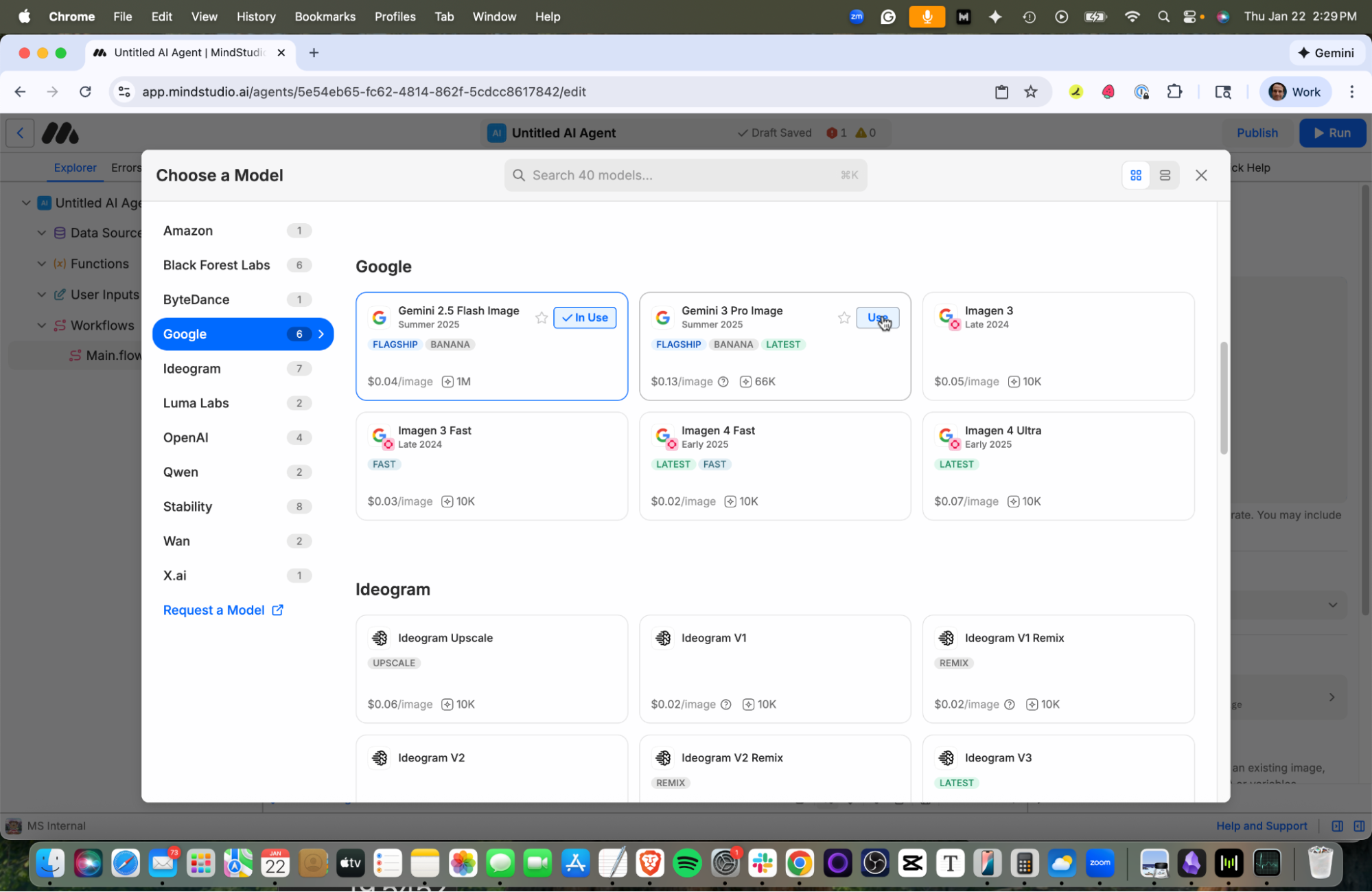Collapse the Workflows tree section
Screen dimensions: 1372x892
point(41,325)
